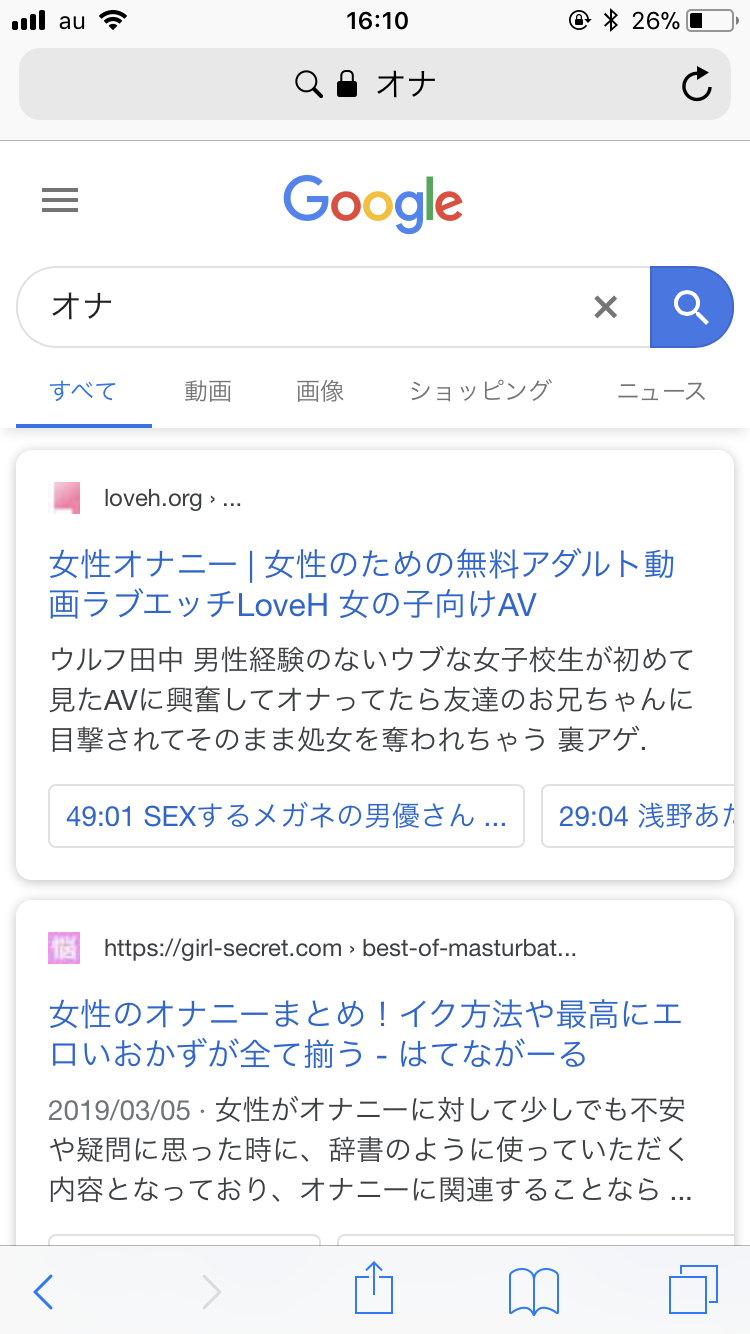Switch to the 画像 tab

coord(320,391)
